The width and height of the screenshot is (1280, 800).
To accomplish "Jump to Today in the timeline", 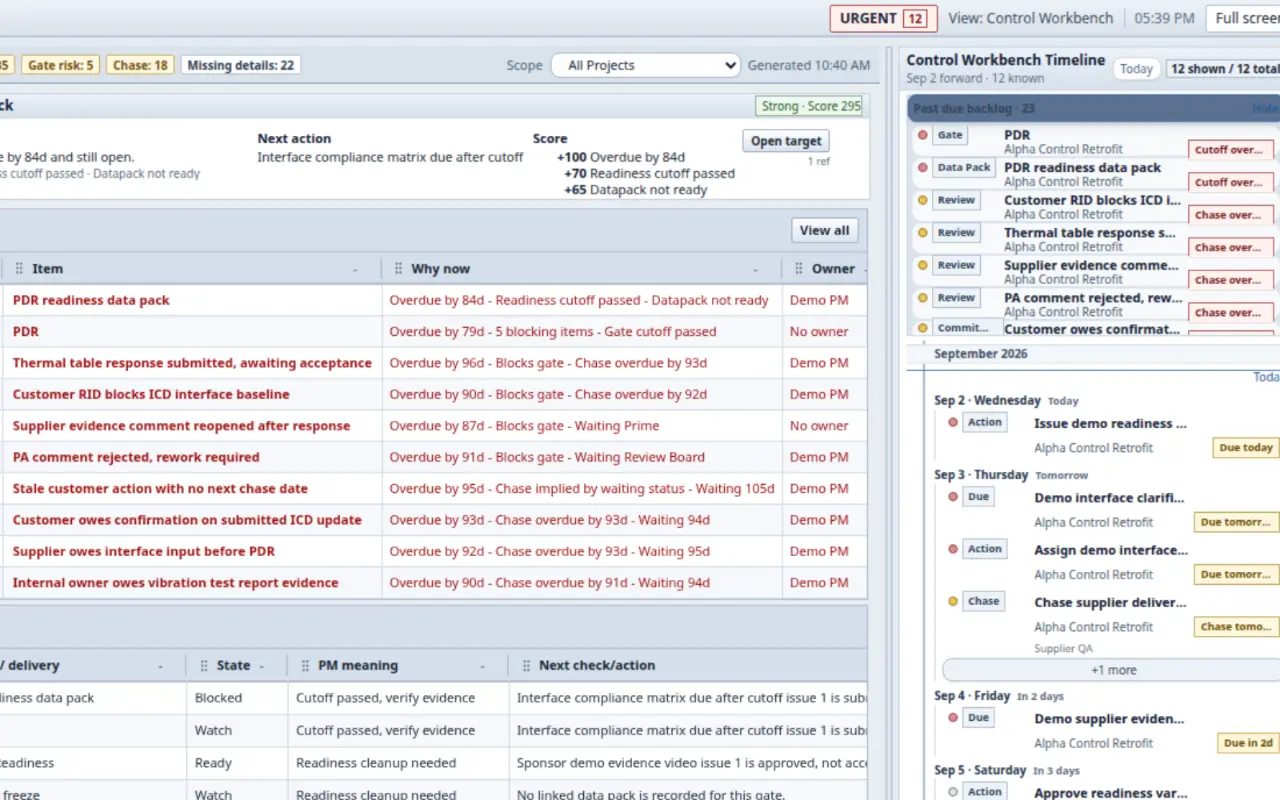I will click(1136, 69).
